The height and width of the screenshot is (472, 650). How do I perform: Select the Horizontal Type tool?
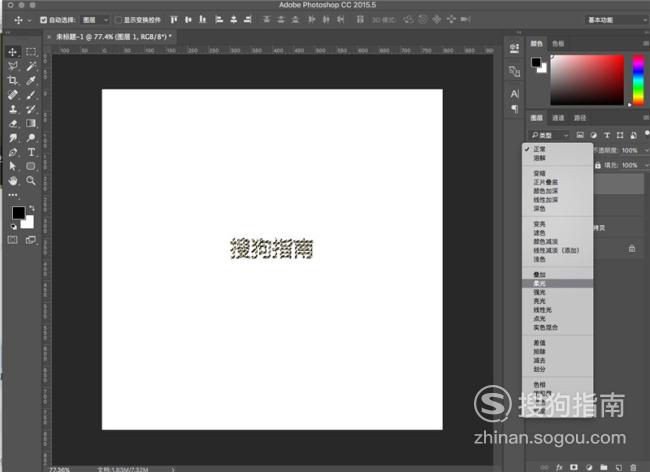tap(31, 152)
